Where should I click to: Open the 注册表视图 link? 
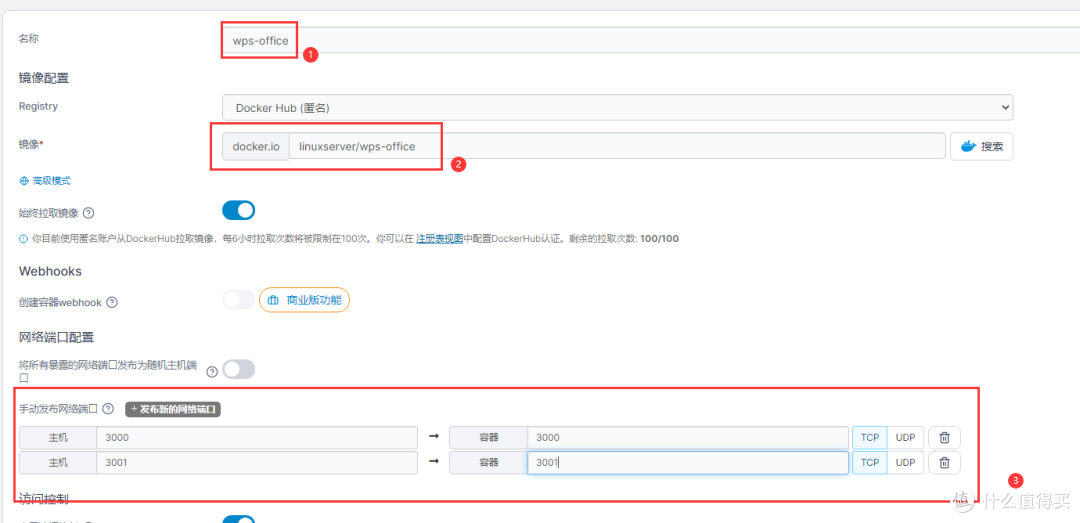point(439,238)
